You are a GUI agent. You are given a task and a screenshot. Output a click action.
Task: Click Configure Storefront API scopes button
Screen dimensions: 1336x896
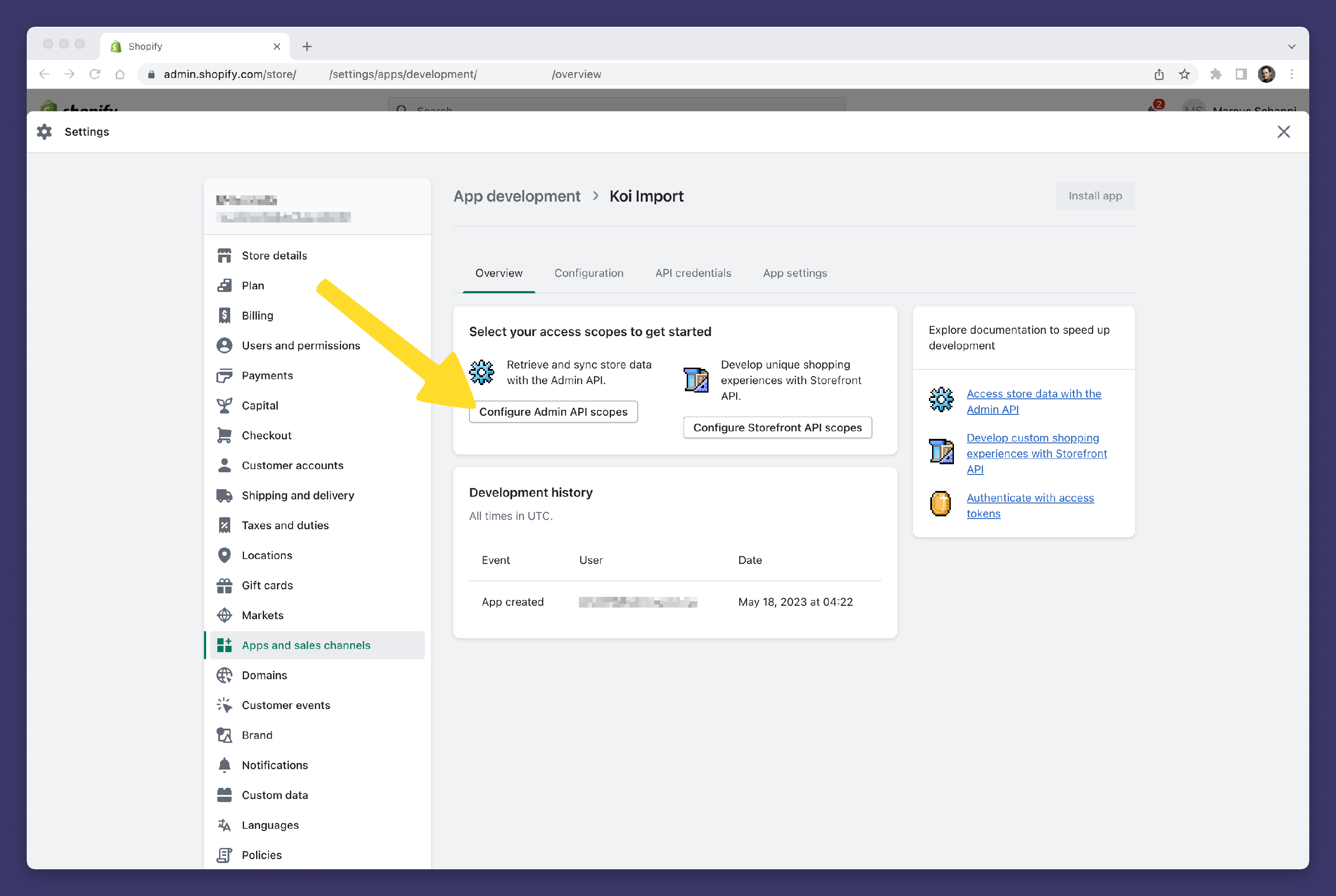[777, 427]
